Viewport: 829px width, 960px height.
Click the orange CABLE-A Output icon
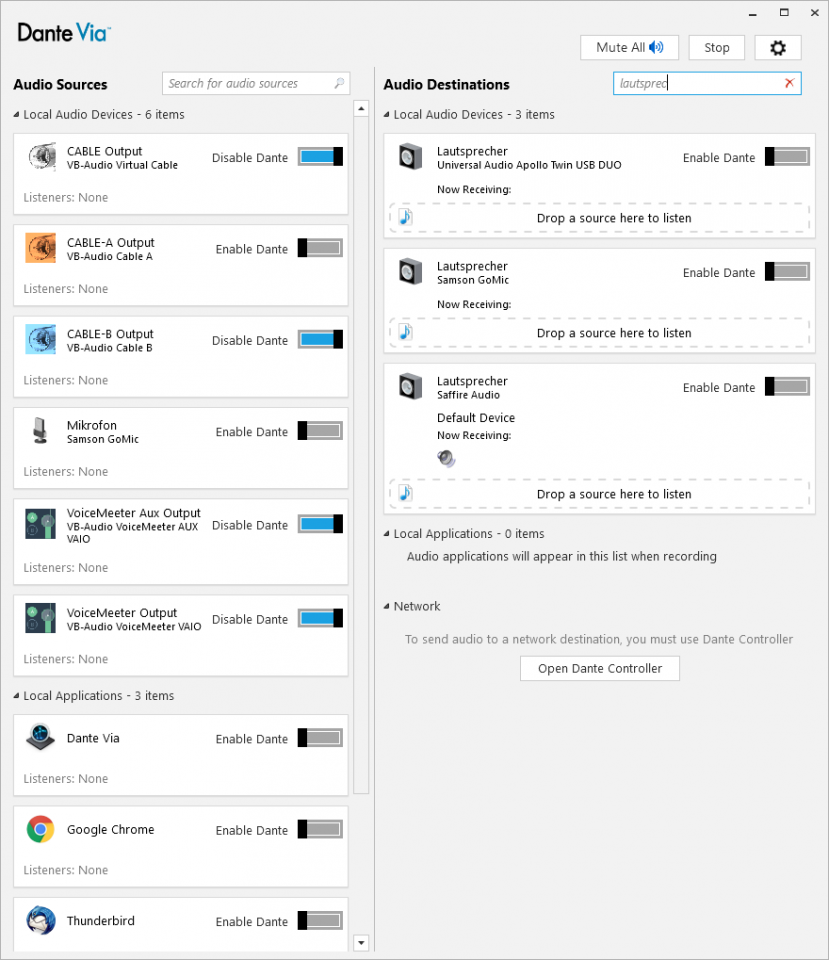[x=40, y=248]
